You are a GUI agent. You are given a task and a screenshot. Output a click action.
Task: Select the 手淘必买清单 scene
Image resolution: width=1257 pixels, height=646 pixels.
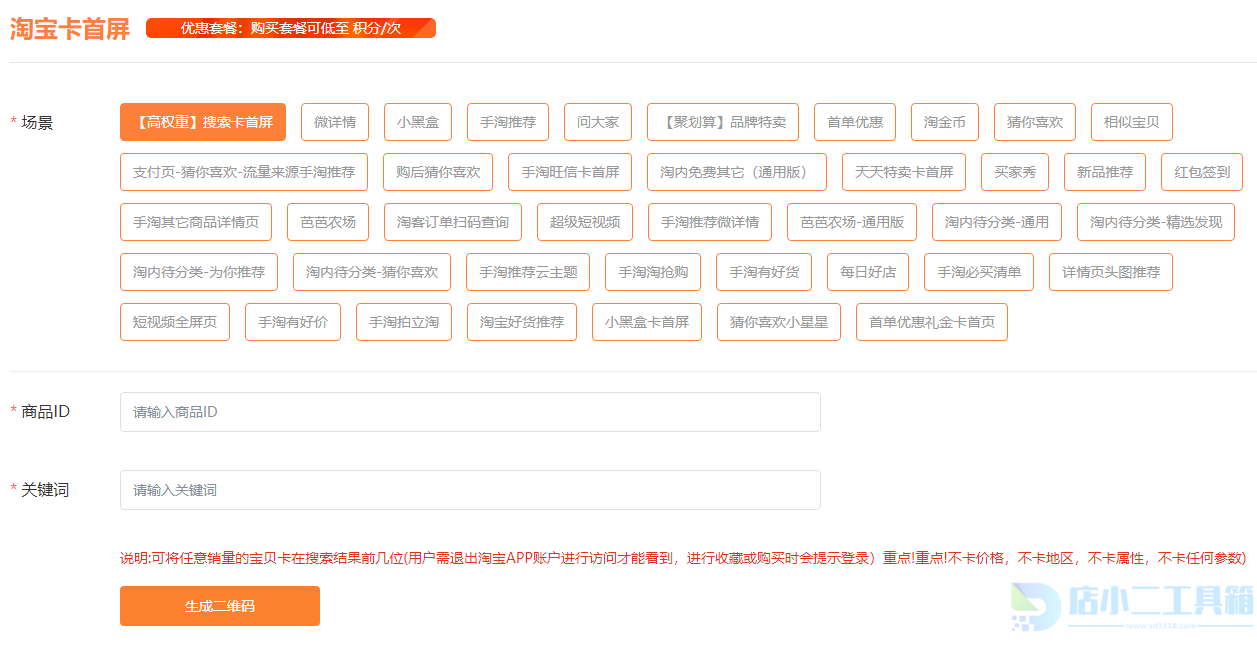[979, 272]
